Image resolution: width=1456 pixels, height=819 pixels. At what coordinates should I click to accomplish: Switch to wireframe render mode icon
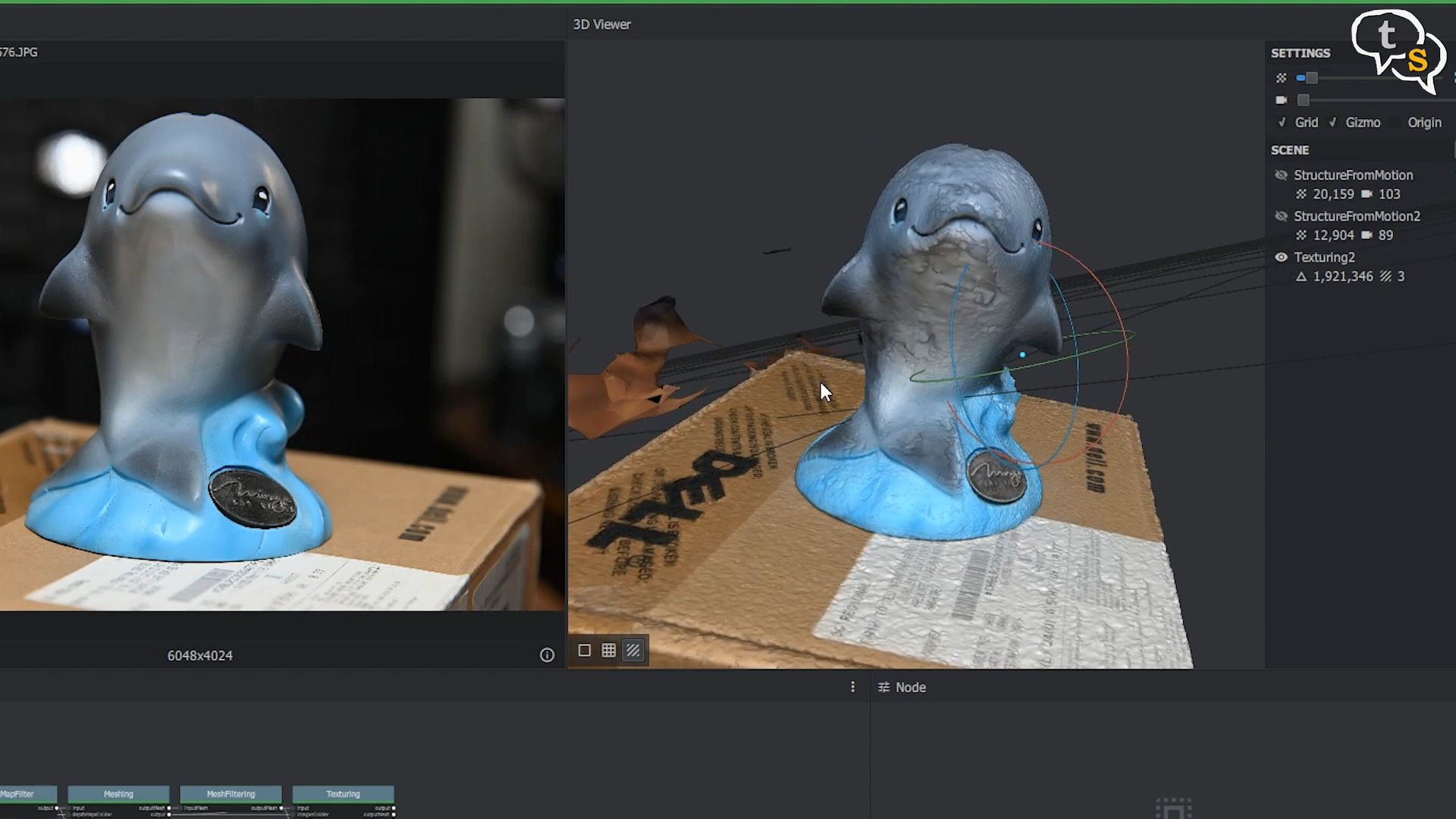608,651
